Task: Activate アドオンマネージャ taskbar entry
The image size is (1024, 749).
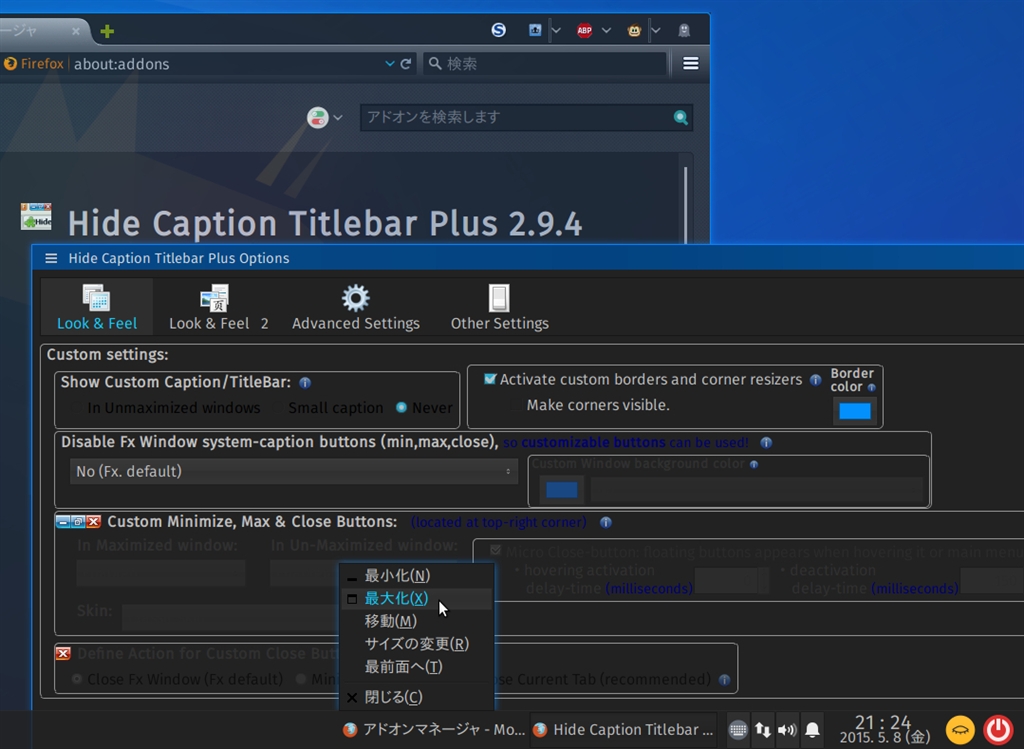Action: coord(434,729)
